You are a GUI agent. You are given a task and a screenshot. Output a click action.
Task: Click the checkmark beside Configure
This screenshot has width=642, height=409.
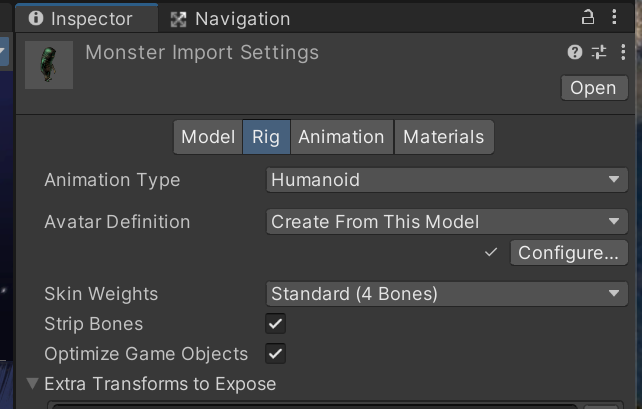pos(491,252)
